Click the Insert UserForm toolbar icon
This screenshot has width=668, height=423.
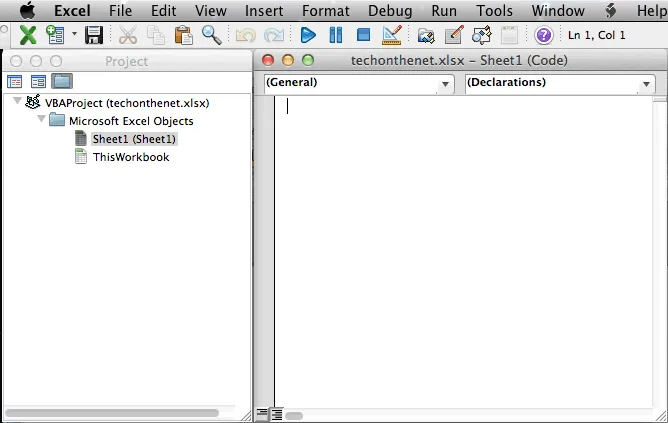tap(55, 35)
